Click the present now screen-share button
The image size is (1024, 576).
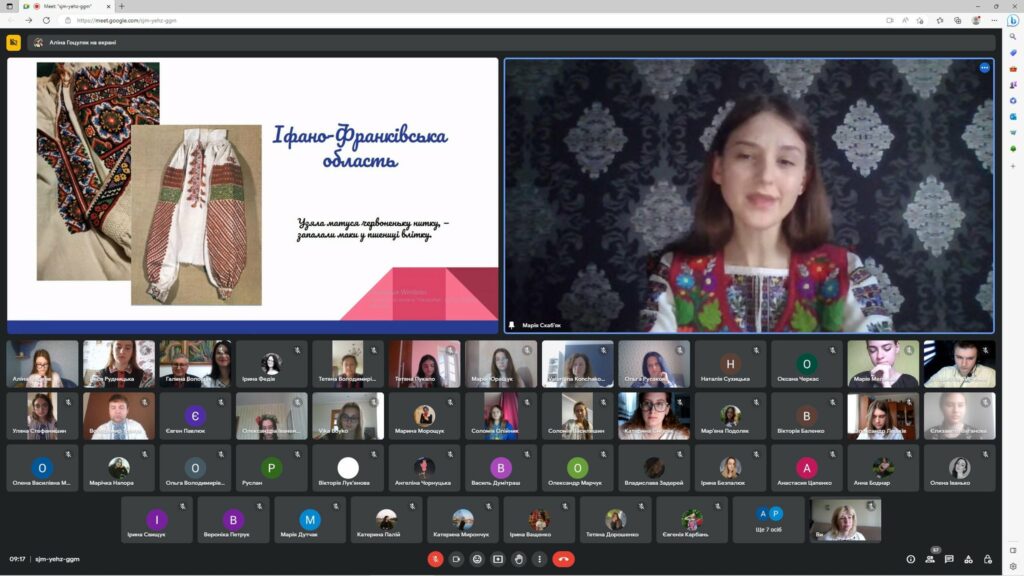(498, 559)
